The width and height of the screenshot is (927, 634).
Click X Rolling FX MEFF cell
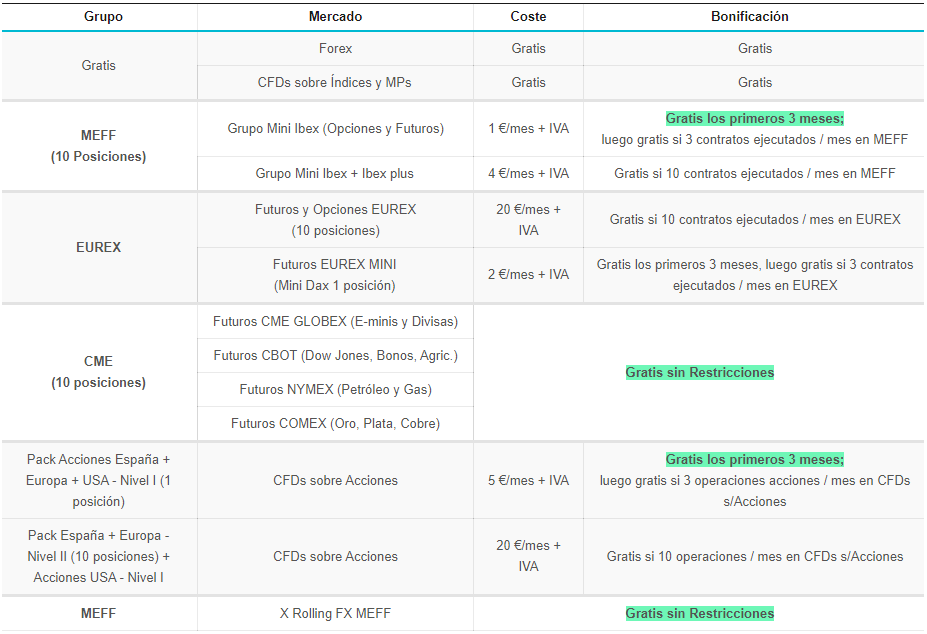tap(335, 613)
